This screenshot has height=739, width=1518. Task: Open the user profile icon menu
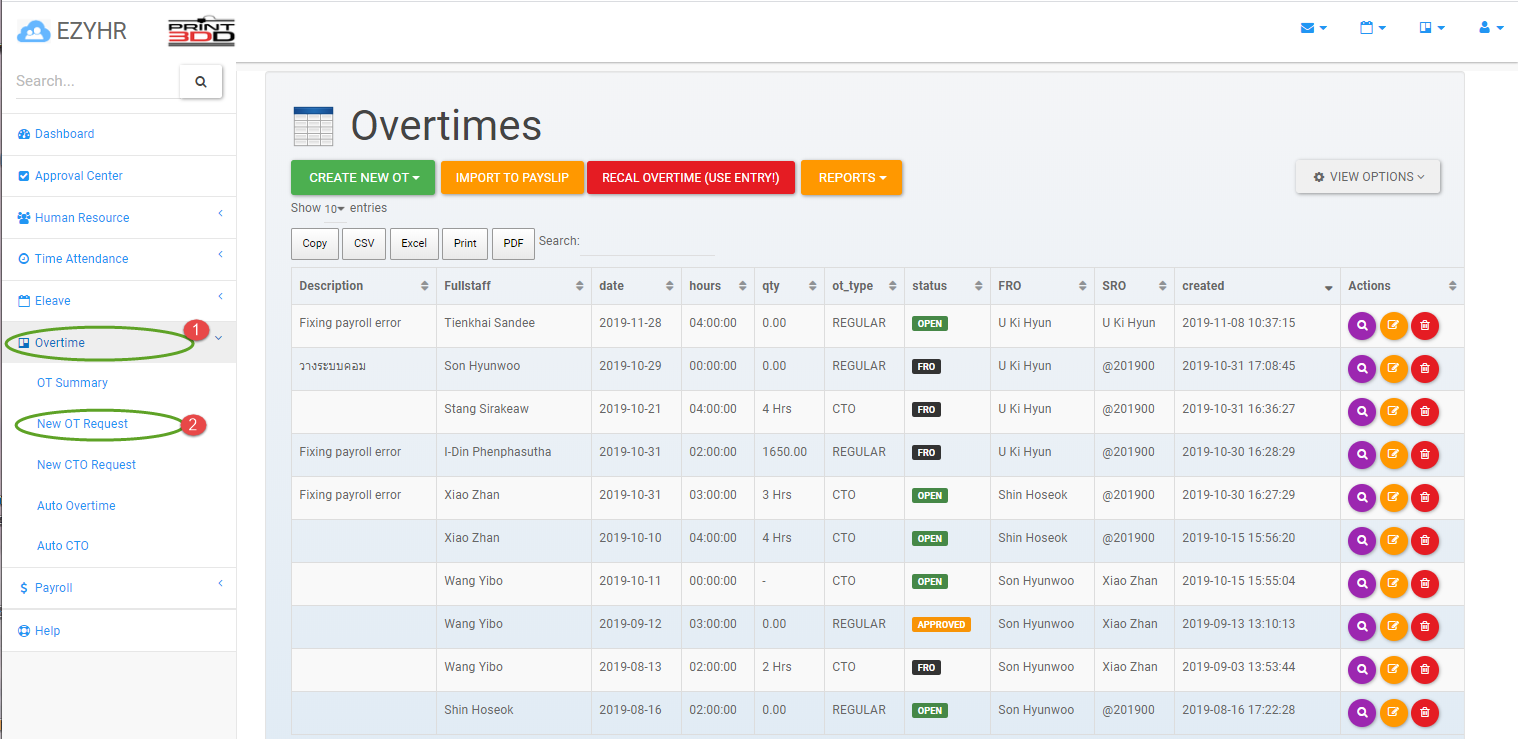click(1491, 28)
